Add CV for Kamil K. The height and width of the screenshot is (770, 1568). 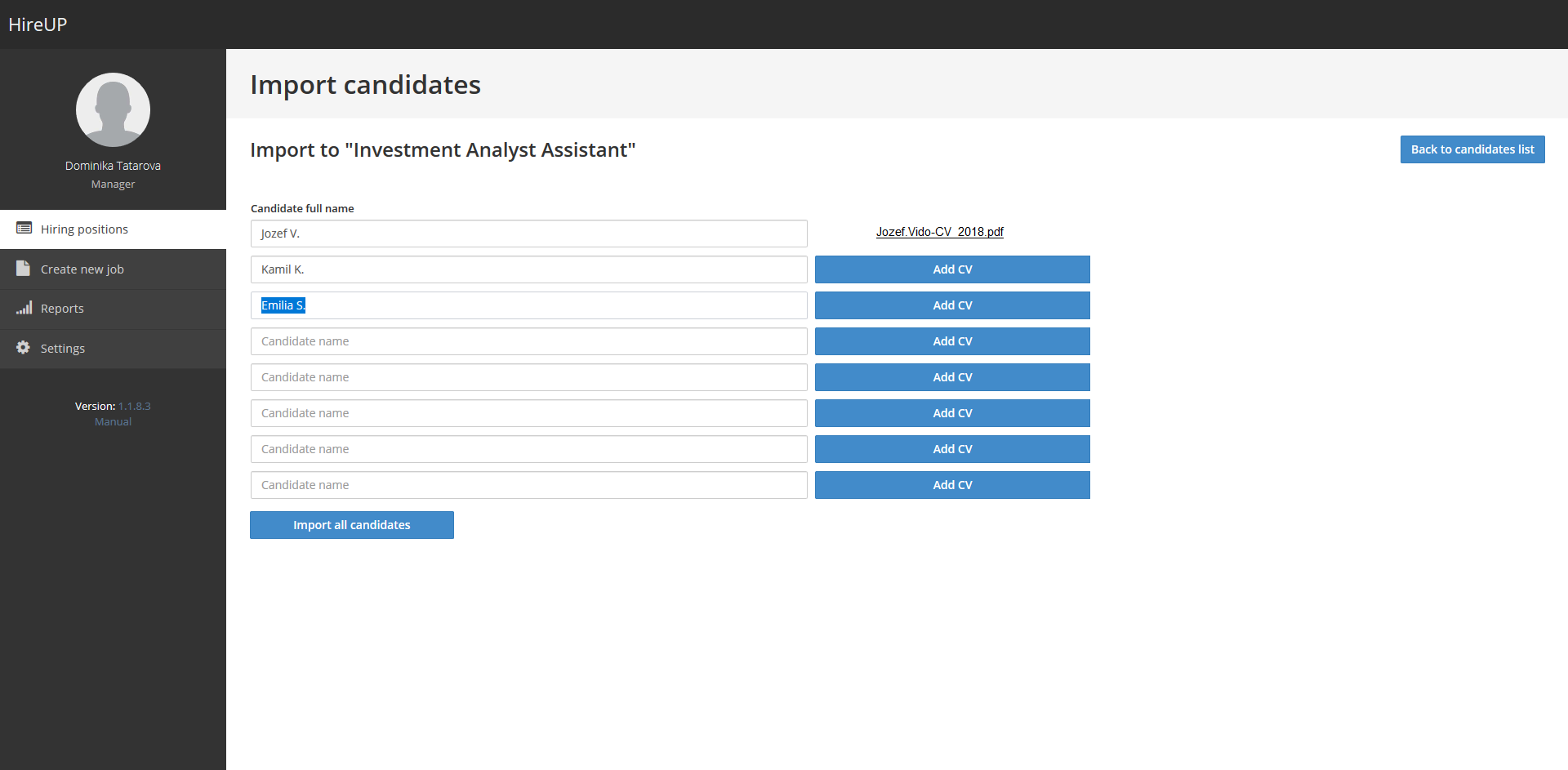coord(951,269)
